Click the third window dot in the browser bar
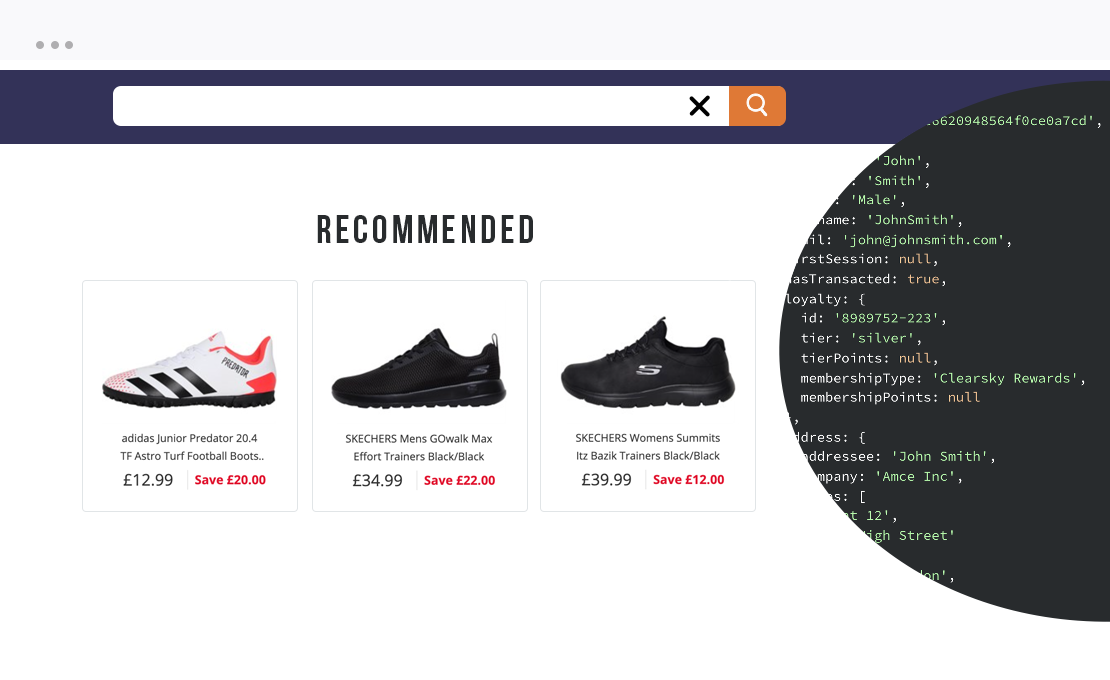The width and height of the screenshot is (1110, 680). pos(69,45)
